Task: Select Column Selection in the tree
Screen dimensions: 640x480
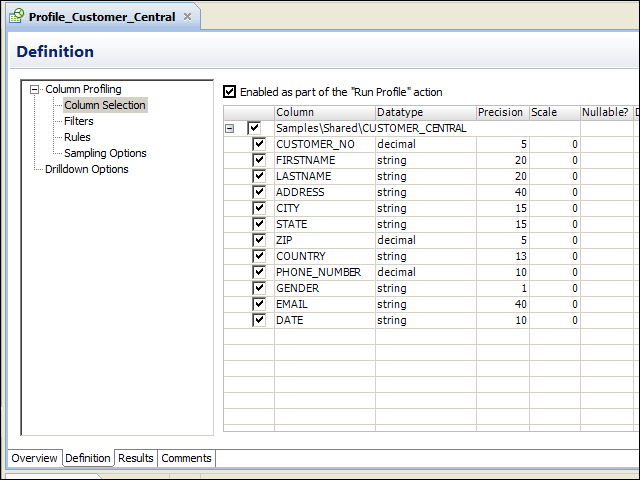Action: 105,105
